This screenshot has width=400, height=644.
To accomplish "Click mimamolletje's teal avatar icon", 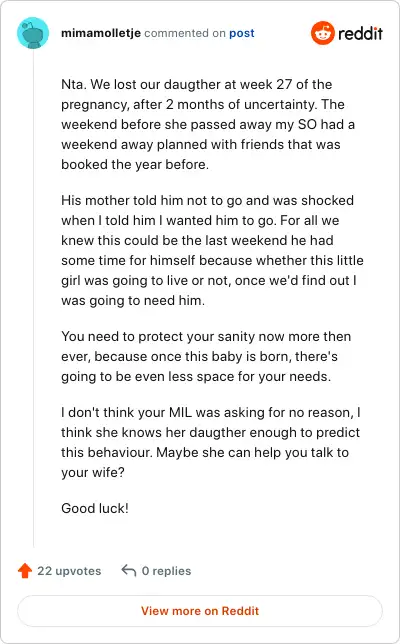I will pos(33,33).
